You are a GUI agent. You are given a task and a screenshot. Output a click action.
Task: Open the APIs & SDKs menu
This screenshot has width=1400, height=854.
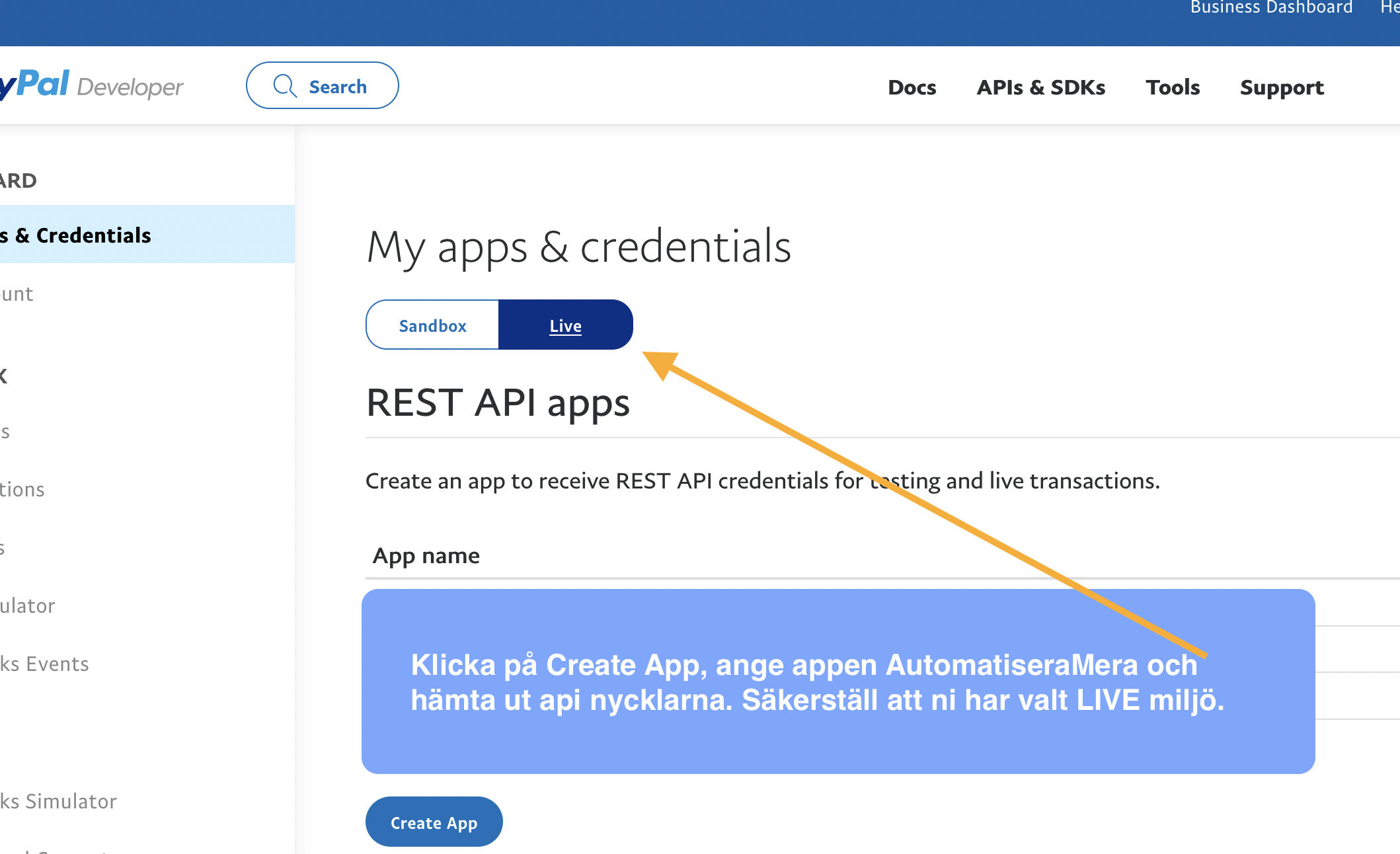pyautogui.click(x=1040, y=87)
